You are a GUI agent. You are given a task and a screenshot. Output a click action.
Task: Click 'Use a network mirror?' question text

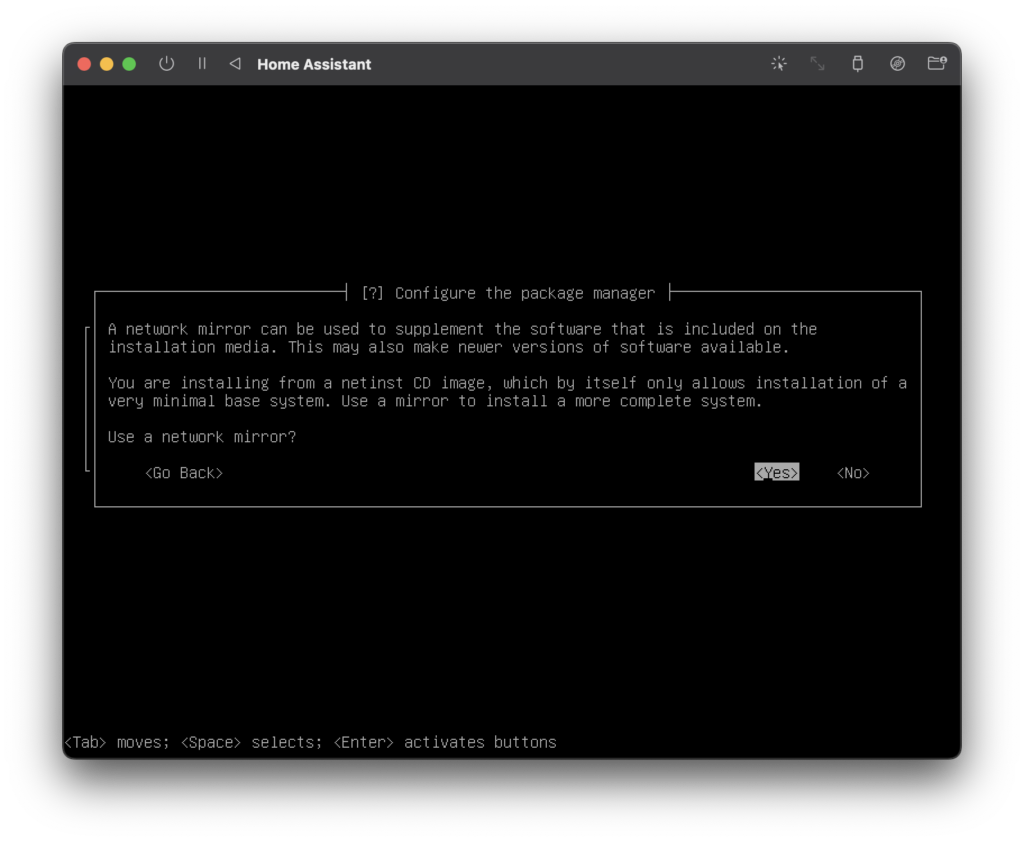point(202,436)
